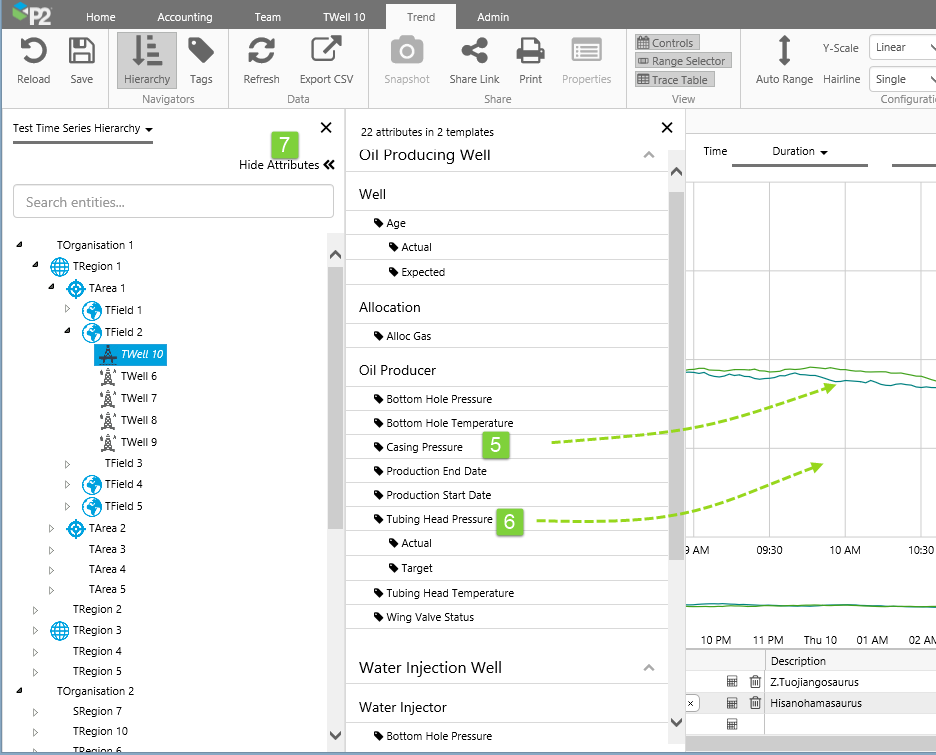Open the Y-Scale Linear dropdown

(x=901, y=48)
